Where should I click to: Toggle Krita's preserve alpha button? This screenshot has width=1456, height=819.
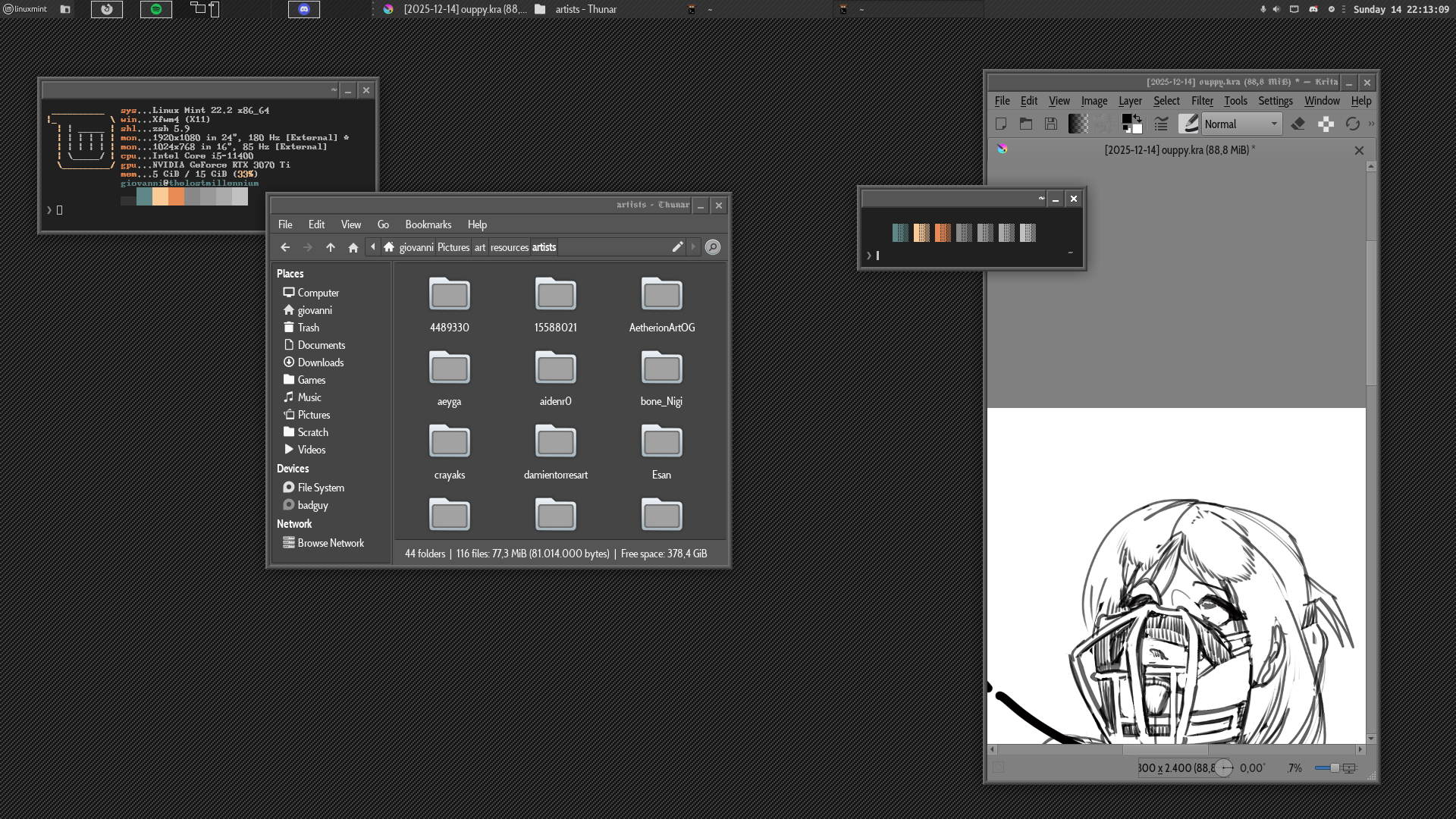point(1326,124)
